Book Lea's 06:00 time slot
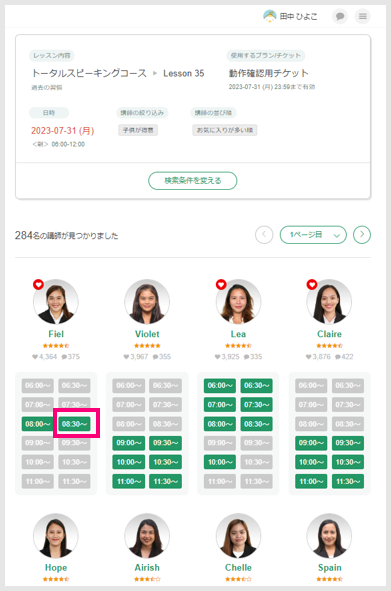 coord(220,386)
